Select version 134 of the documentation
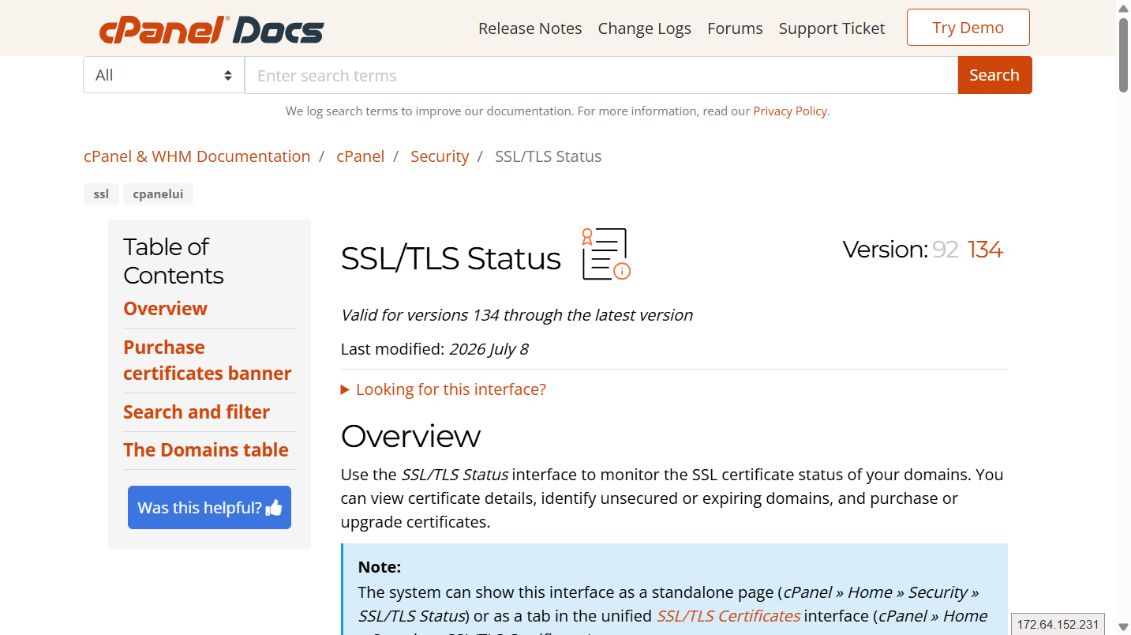The height and width of the screenshot is (635, 1131). pyautogui.click(x=985, y=250)
